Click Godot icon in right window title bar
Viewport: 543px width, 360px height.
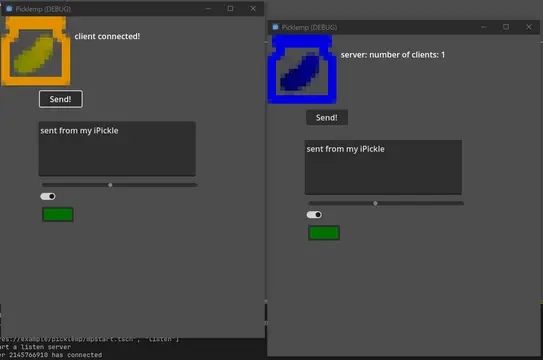275,27
